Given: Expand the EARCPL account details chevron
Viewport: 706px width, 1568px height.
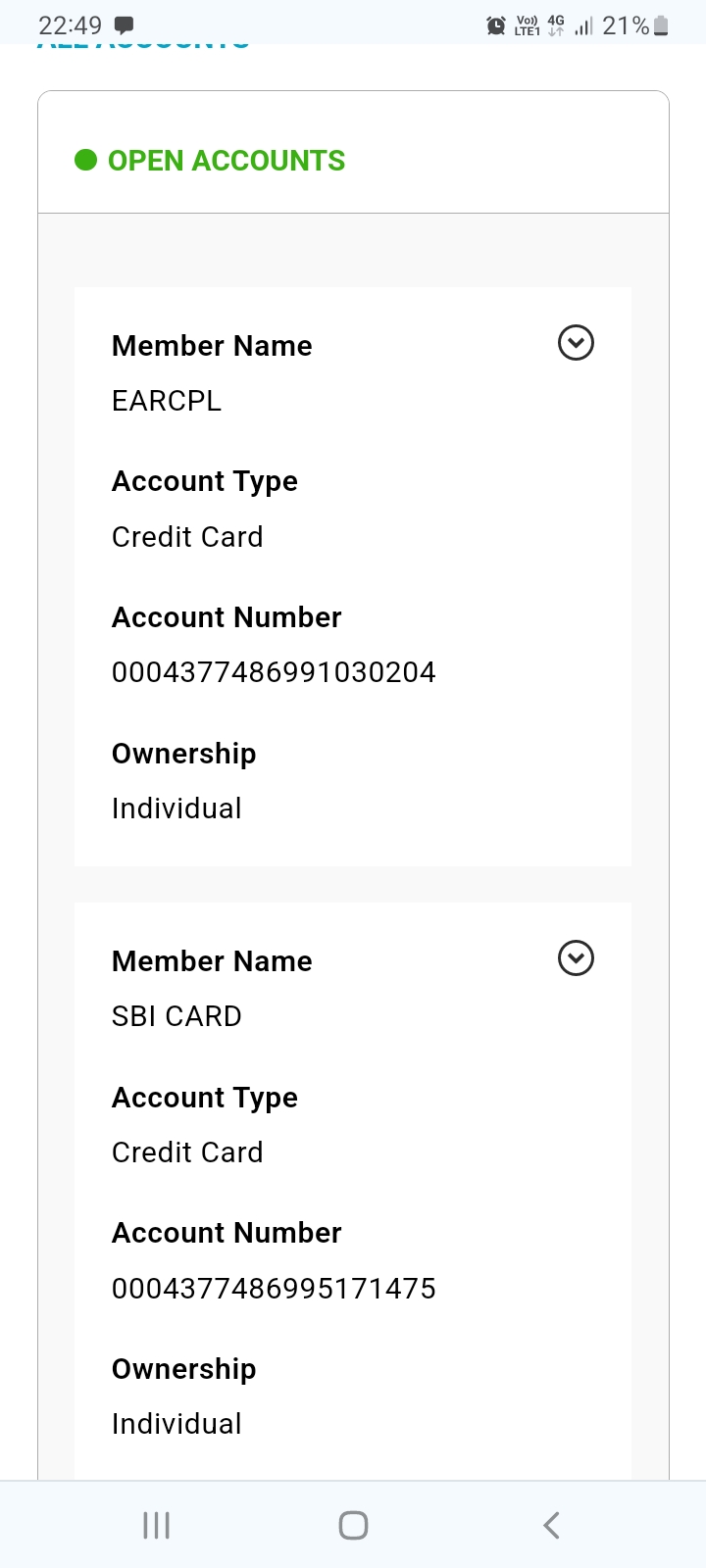Looking at the screenshot, I should 576,343.
